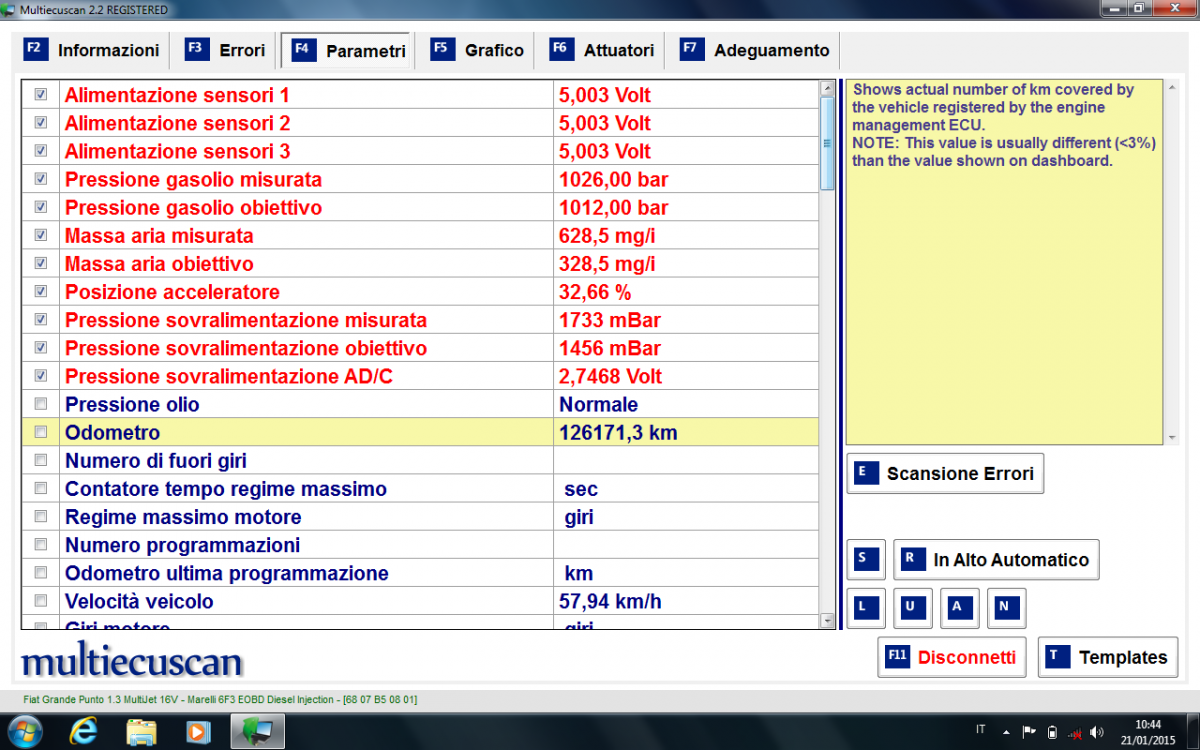Launch Internet Explorer from the taskbar
This screenshot has width=1200, height=750.
click(x=85, y=731)
